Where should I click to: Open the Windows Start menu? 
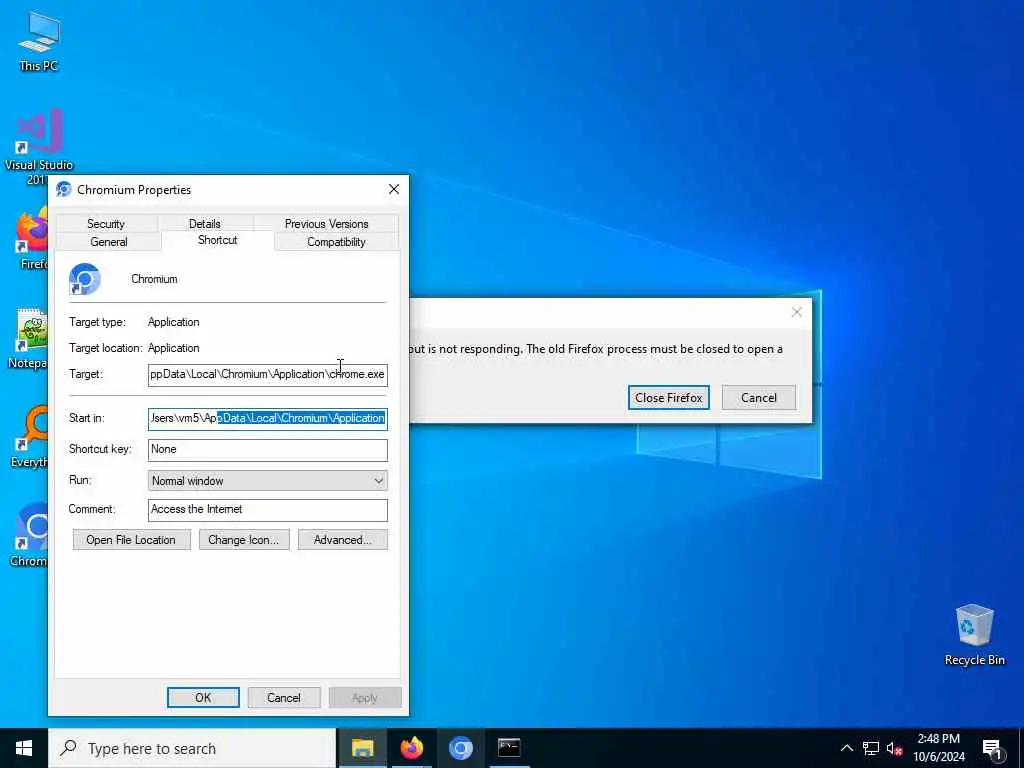pos(24,748)
